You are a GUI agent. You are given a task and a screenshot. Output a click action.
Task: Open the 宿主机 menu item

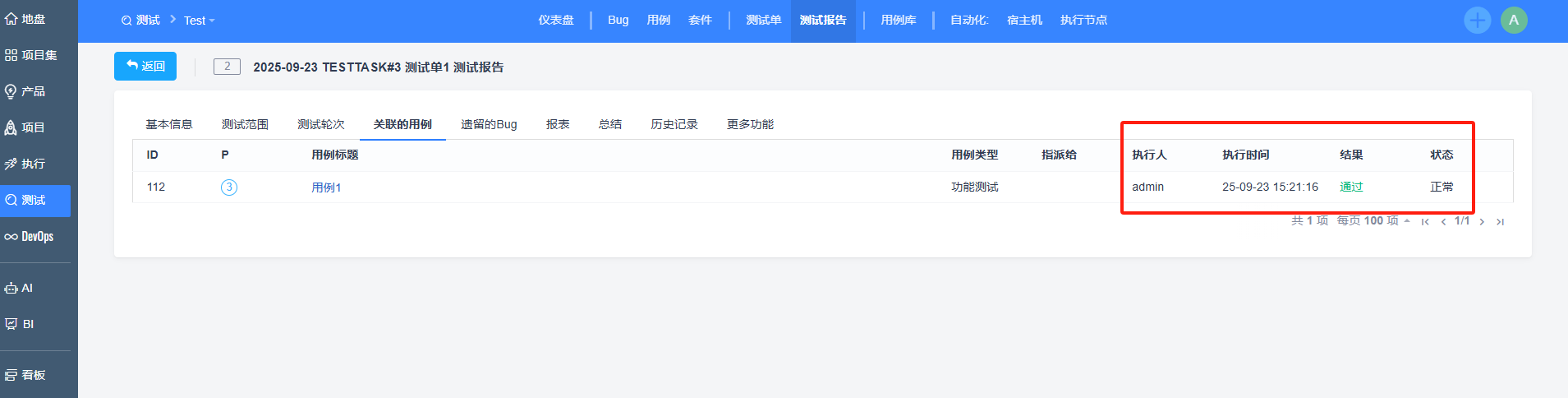[1024, 21]
